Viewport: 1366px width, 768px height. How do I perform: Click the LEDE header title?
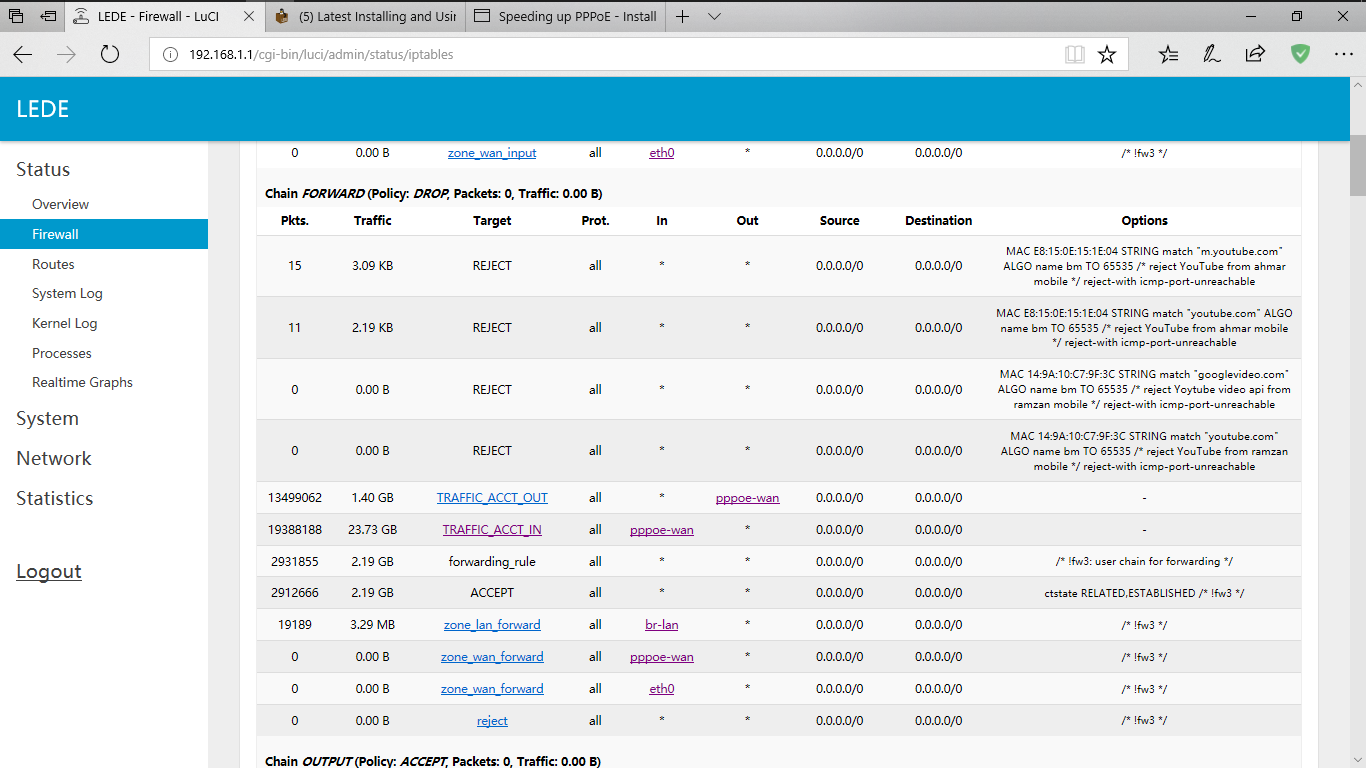coord(43,109)
